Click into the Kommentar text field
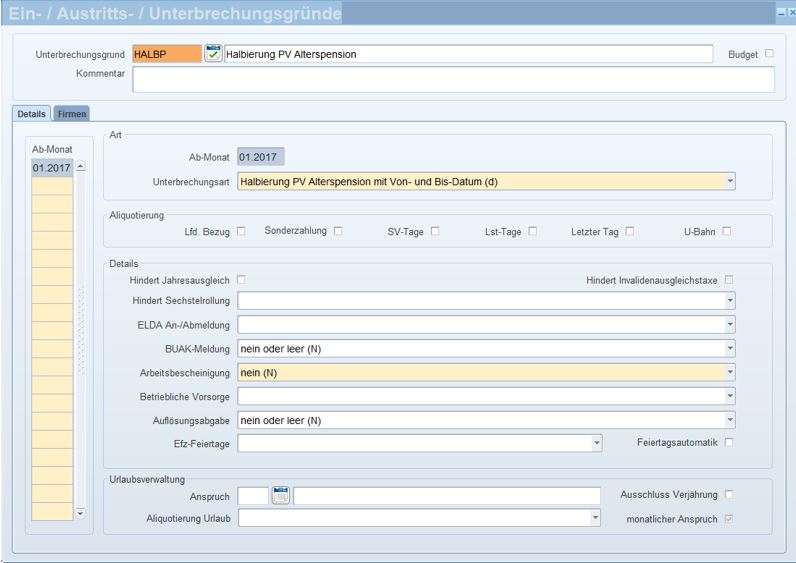Image resolution: width=796 pixels, height=563 pixels. click(x=453, y=80)
